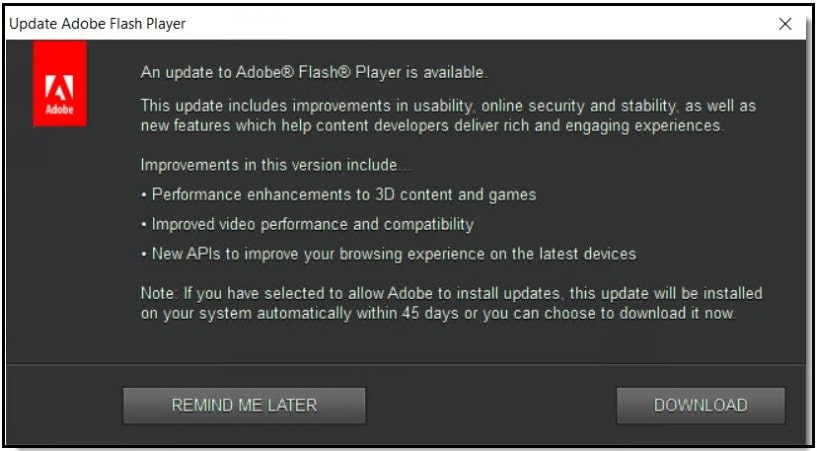Click the bullet dot before "New APIs"

coord(144,255)
